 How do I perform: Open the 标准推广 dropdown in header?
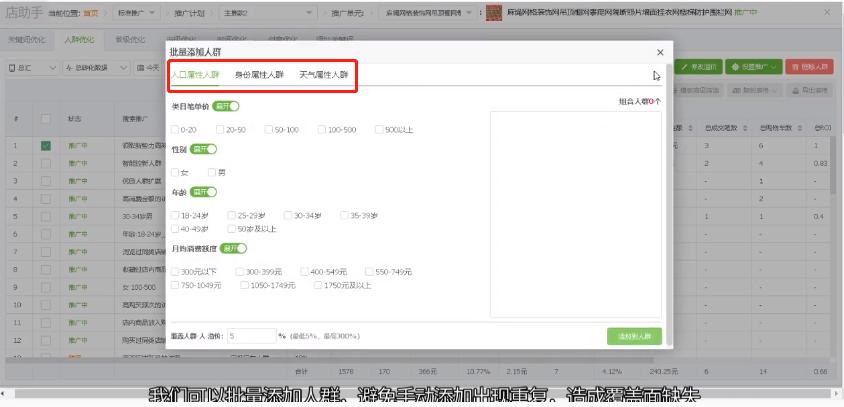pos(137,12)
